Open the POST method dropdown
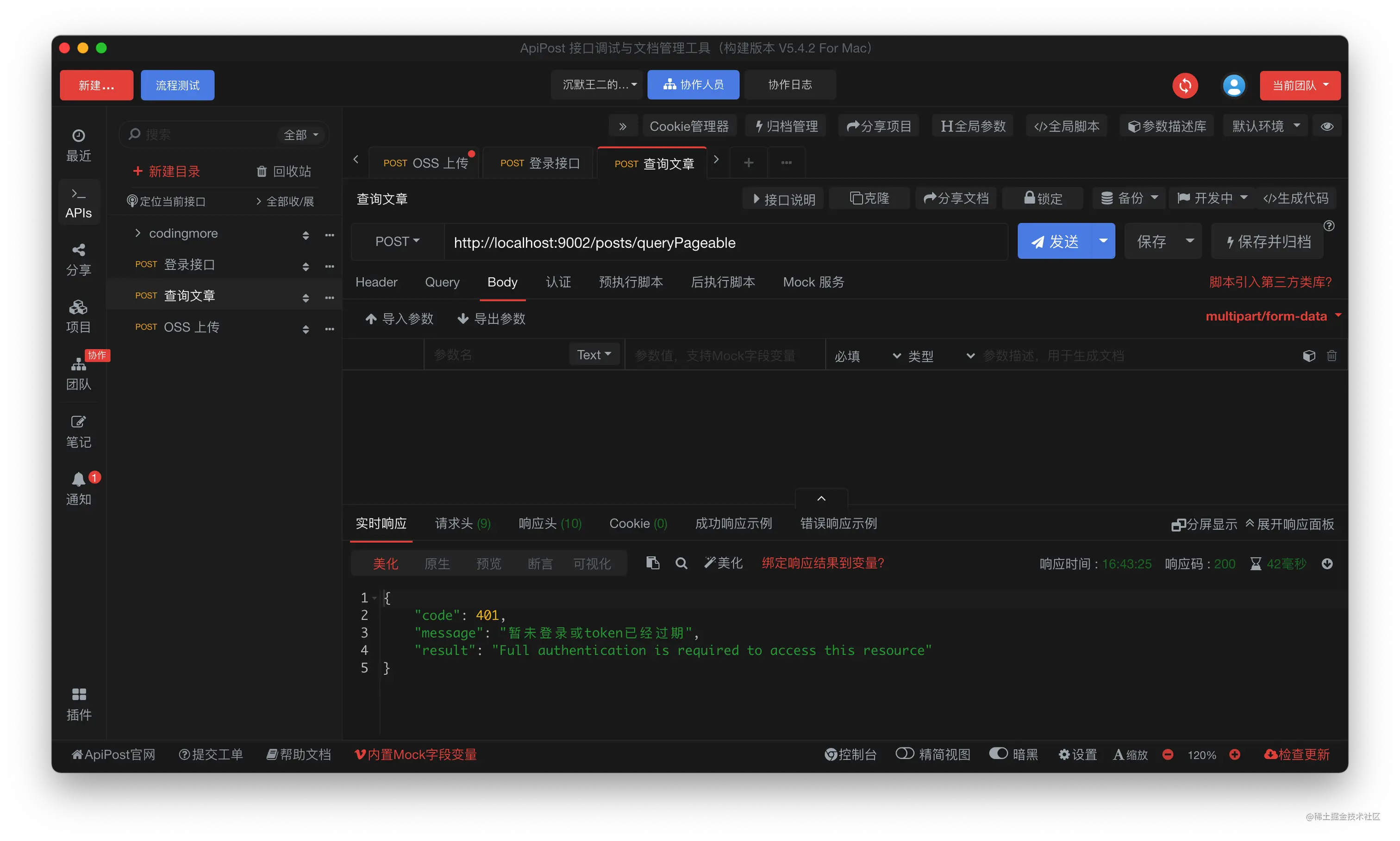This screenshot has width=1400, height=841. [x=397, y=241]
